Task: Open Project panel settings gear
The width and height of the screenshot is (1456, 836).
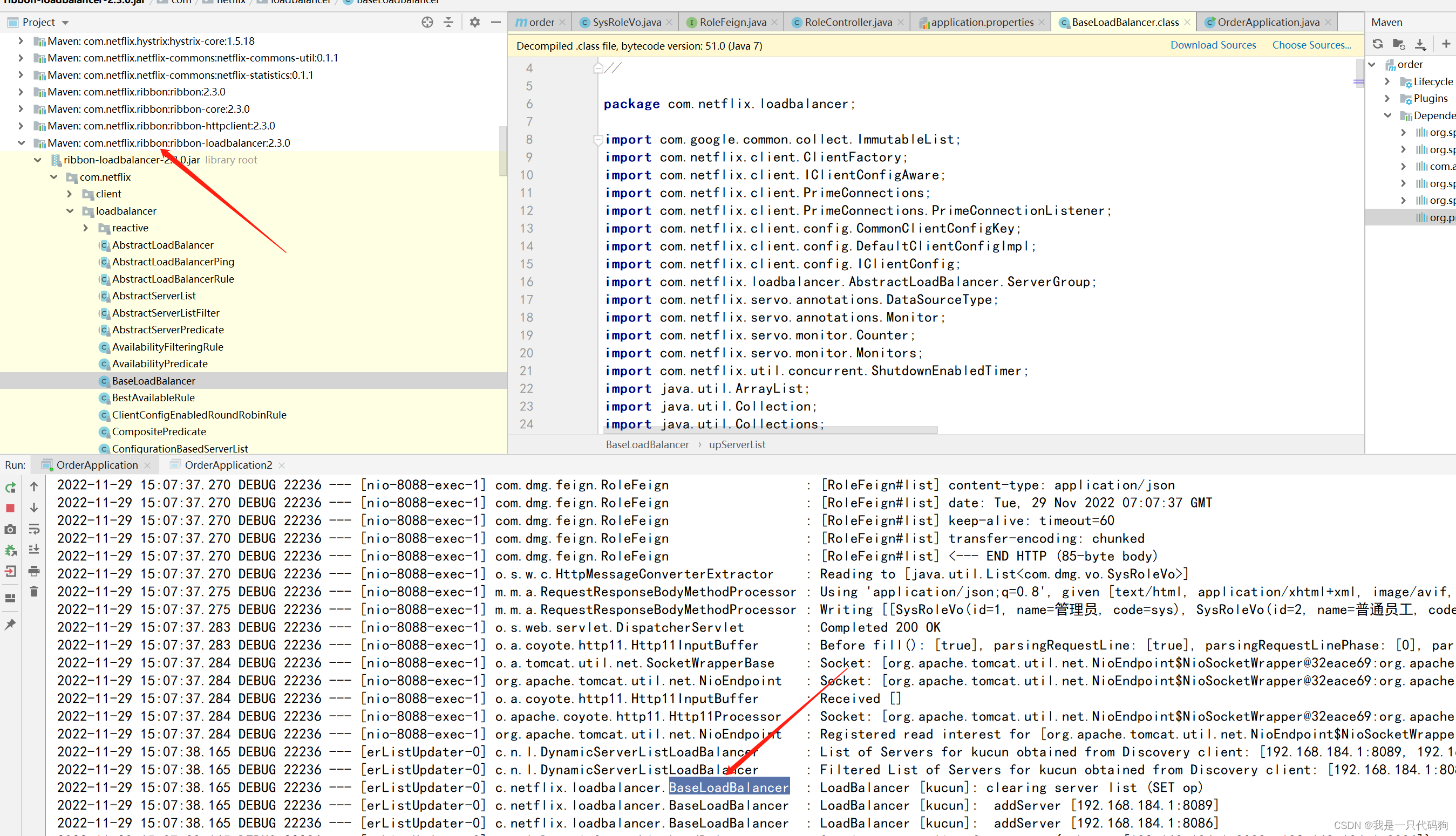Action: (474, 22)
